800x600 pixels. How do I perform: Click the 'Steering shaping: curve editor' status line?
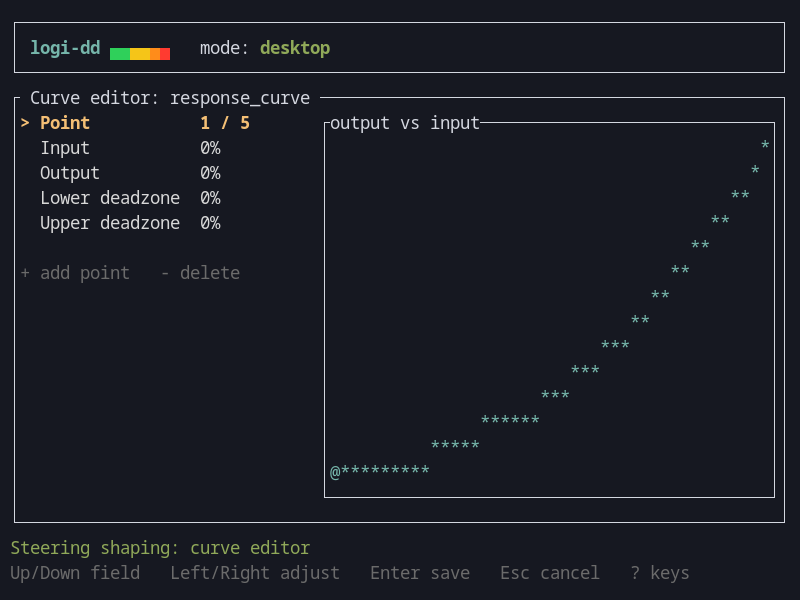[160, 548]
